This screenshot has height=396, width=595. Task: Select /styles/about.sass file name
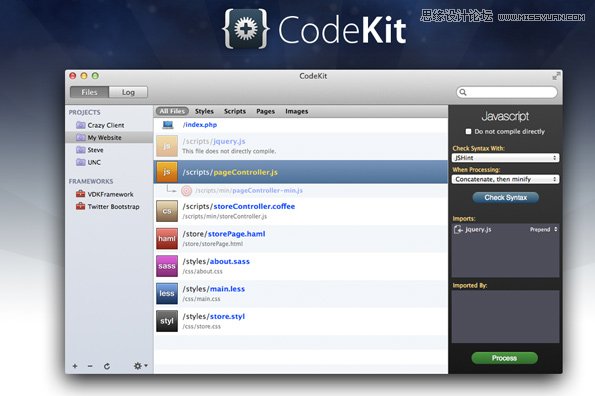point(216,261)
